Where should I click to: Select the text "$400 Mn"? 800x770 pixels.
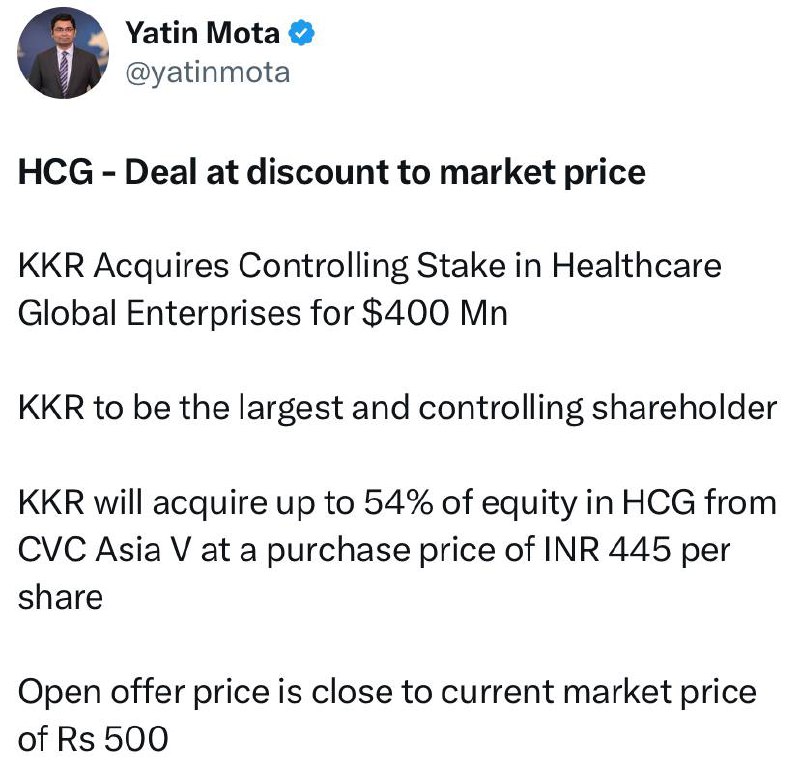coord(435,313)
